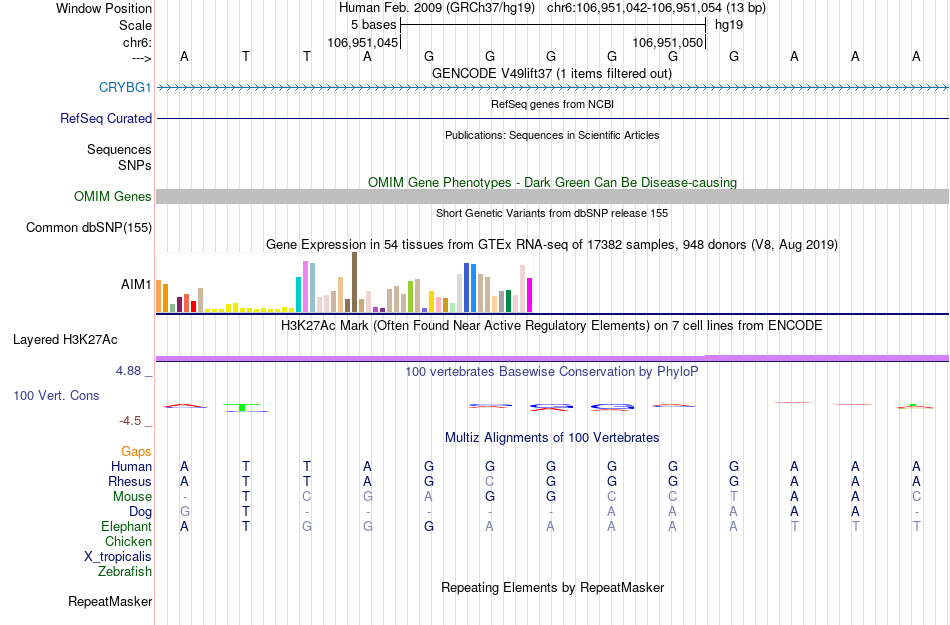Screen dimensions: 950x625
Task: Click the OMIM Genes track label
Action: point(112,196)
